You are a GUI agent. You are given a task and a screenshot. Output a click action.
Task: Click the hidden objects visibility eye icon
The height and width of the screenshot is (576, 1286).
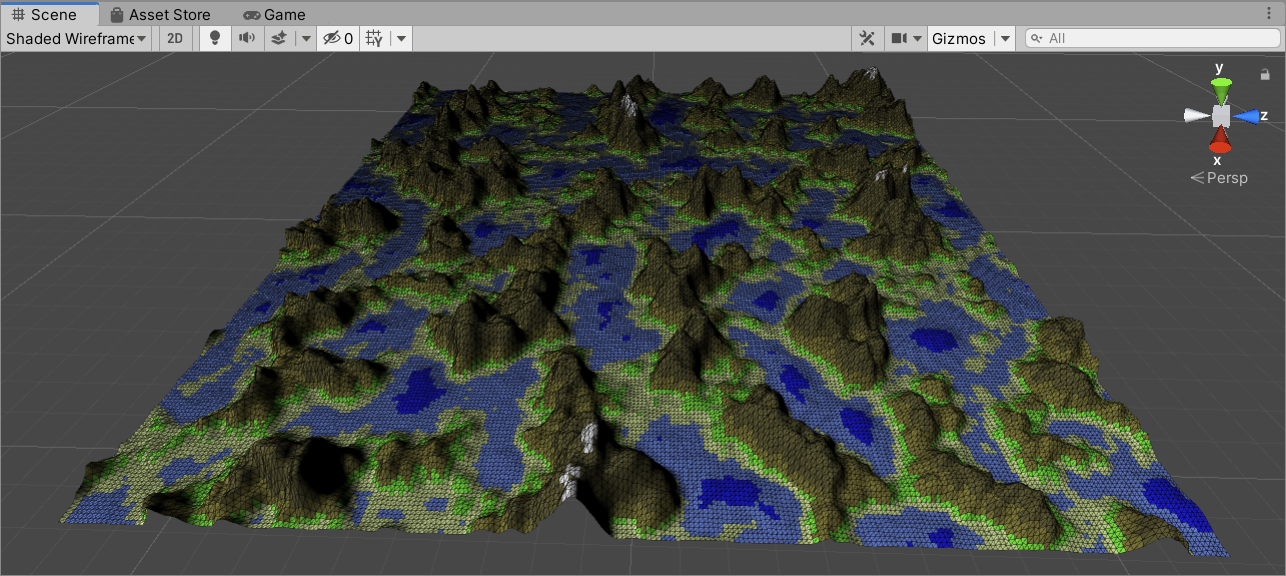click(x=332, y=39)
